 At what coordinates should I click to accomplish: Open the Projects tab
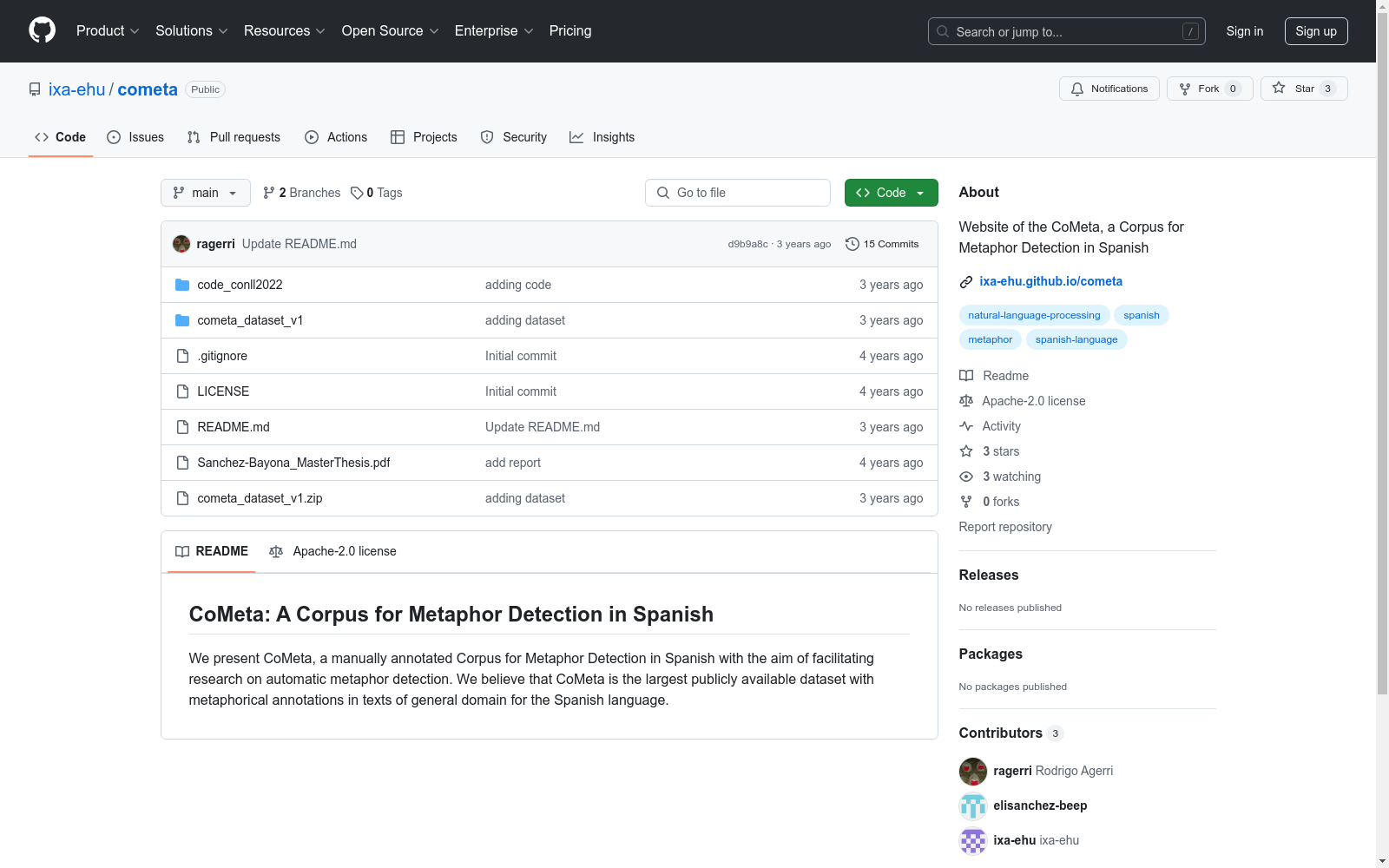(x=424, y=137)
